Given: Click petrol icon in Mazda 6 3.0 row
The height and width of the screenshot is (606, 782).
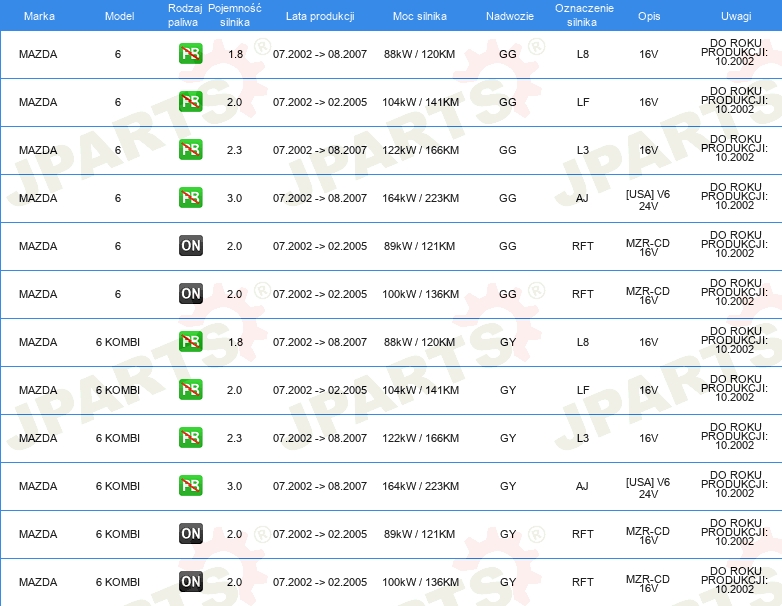Looking at the screenshot, I should (191, 198).
